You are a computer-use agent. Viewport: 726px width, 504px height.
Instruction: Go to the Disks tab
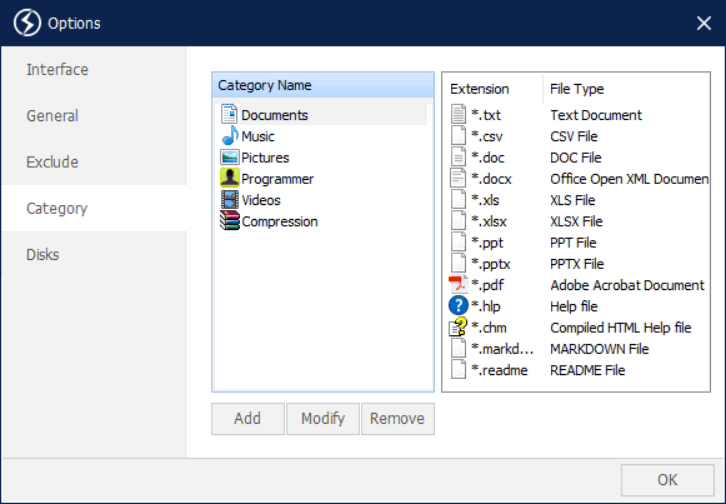[x=94, y=255]
